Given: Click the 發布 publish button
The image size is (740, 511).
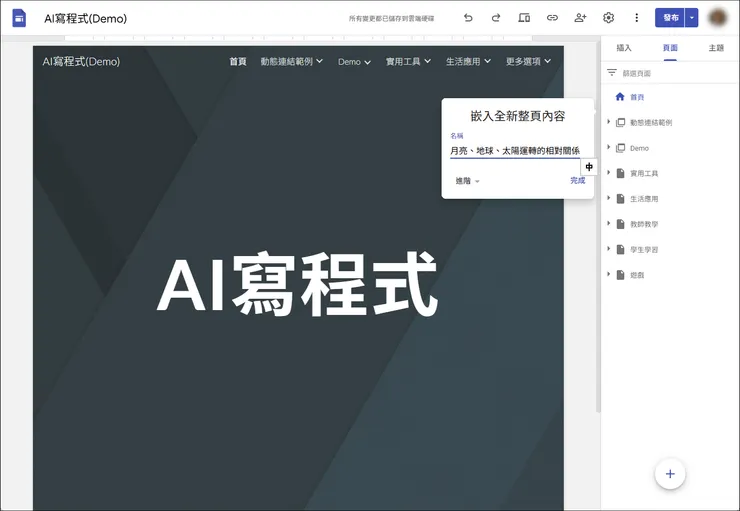Looking at the screenshot, I should [x=670, y=18].
